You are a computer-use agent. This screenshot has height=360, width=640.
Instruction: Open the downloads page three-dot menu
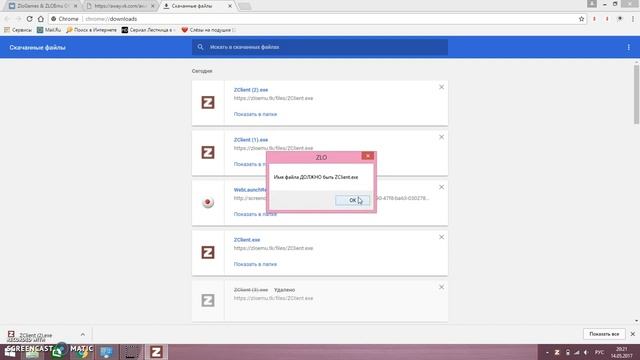629,47
